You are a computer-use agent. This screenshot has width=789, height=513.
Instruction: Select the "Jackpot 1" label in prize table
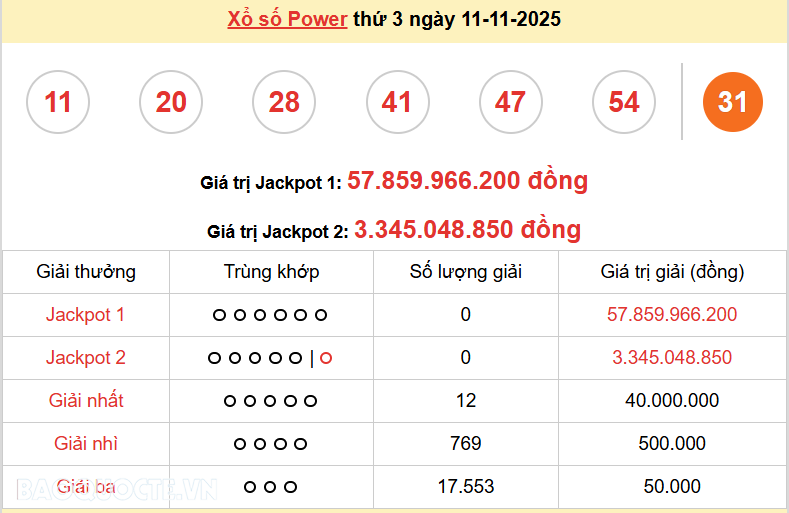pos(86,315)
